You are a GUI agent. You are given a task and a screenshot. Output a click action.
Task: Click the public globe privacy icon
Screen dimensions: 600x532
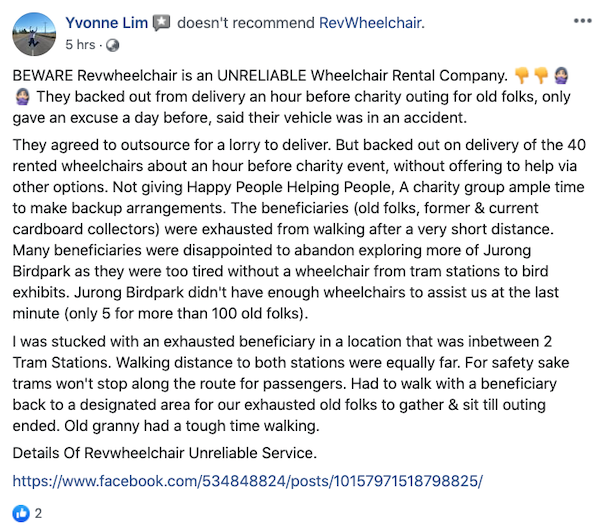112,45
